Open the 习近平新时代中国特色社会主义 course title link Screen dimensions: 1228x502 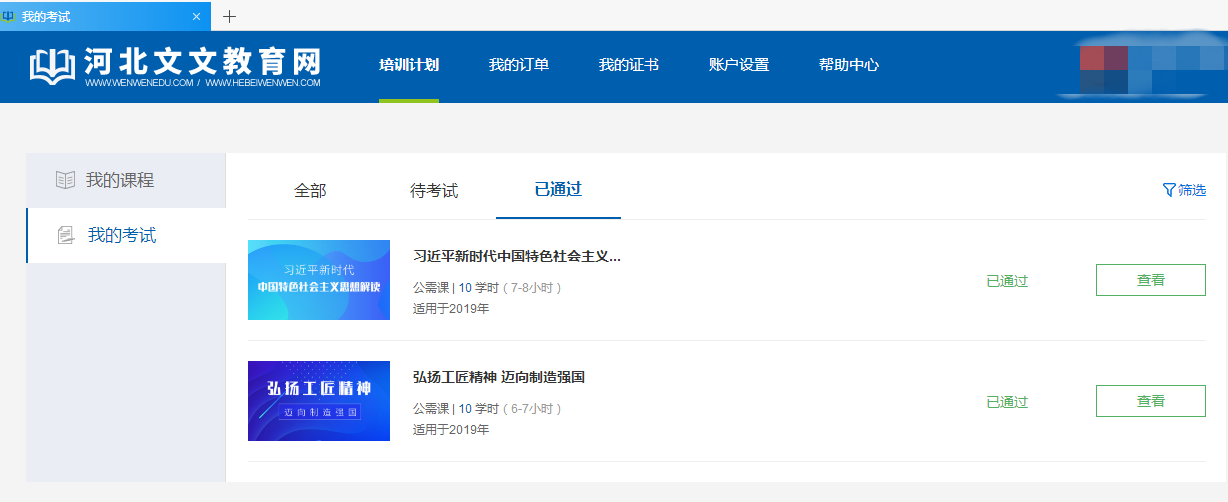point(516,256)
